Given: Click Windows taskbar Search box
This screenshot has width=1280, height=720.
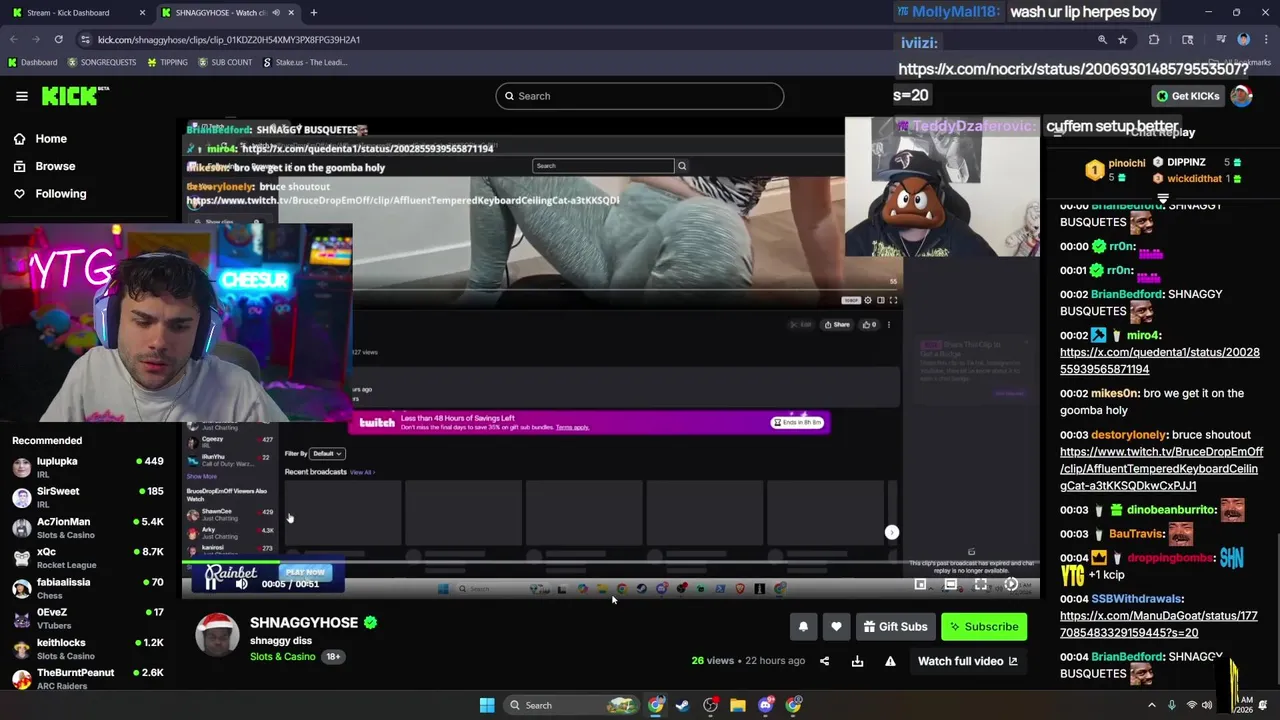Looking at the screenshot, I should [x=572, y=705].
